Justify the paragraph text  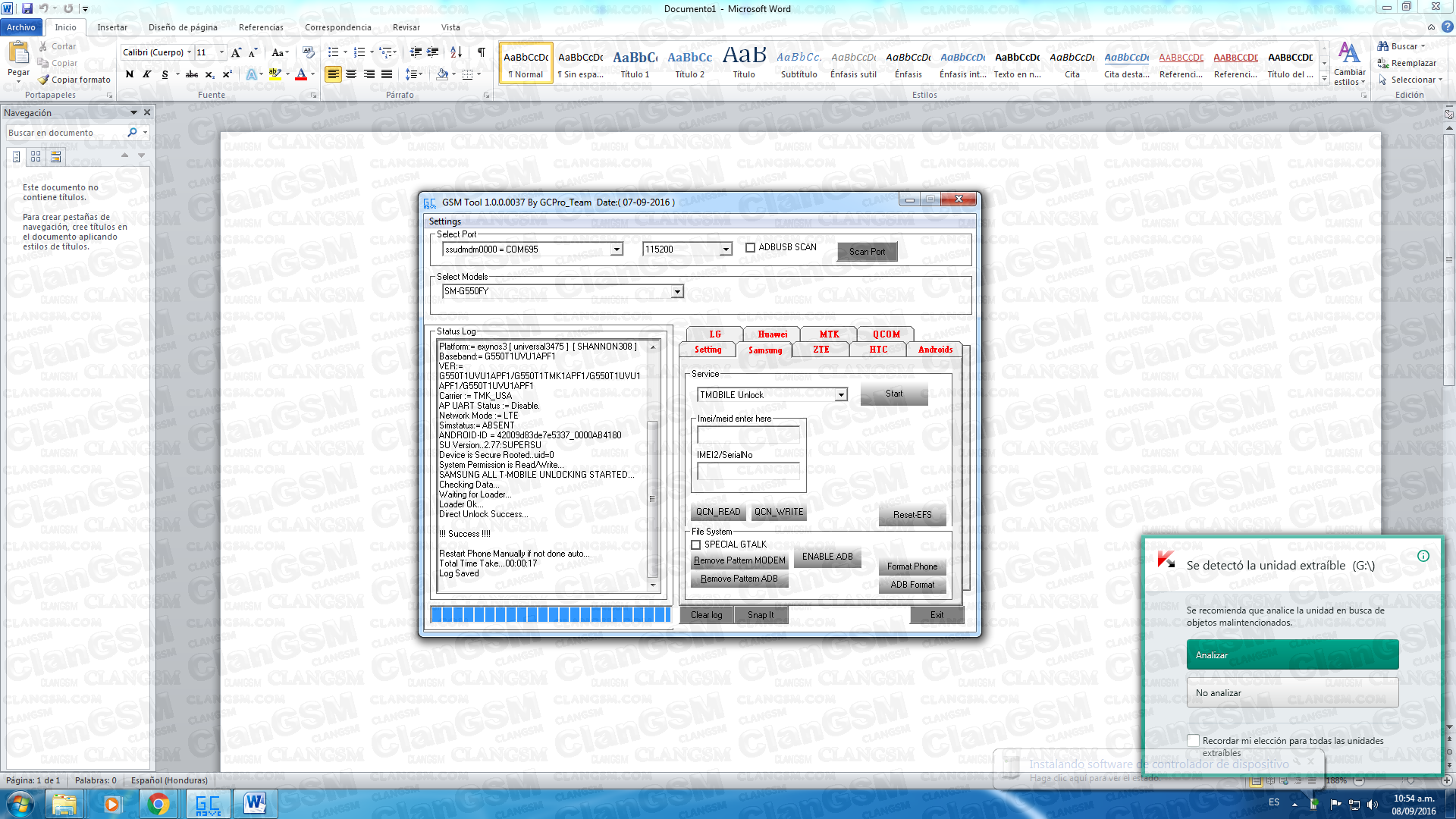[387, 74]
